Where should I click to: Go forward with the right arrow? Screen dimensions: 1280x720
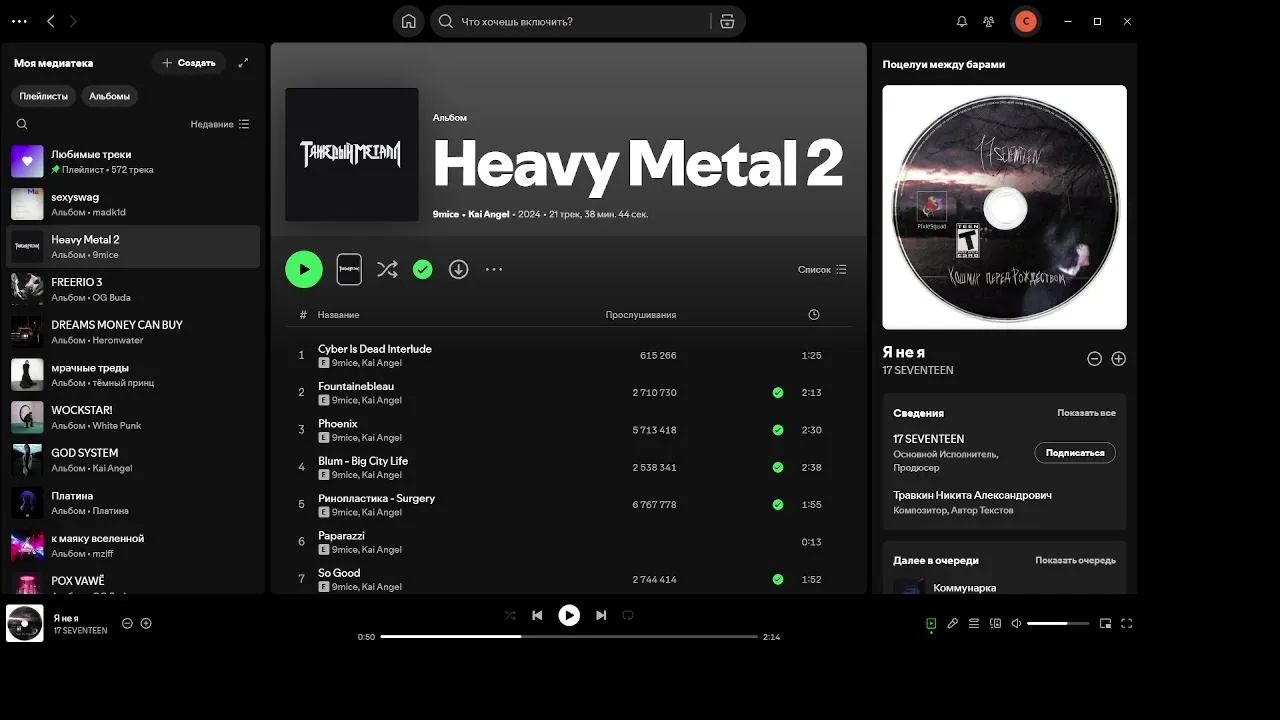73,21
